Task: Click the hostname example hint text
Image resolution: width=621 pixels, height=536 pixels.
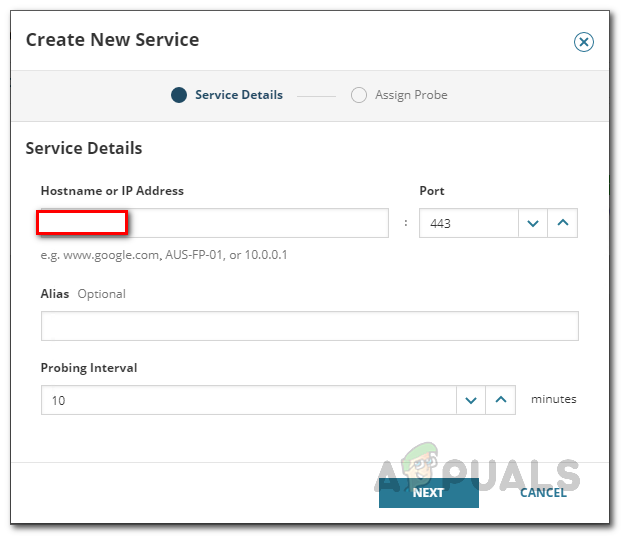Action: tap(164, 255)
